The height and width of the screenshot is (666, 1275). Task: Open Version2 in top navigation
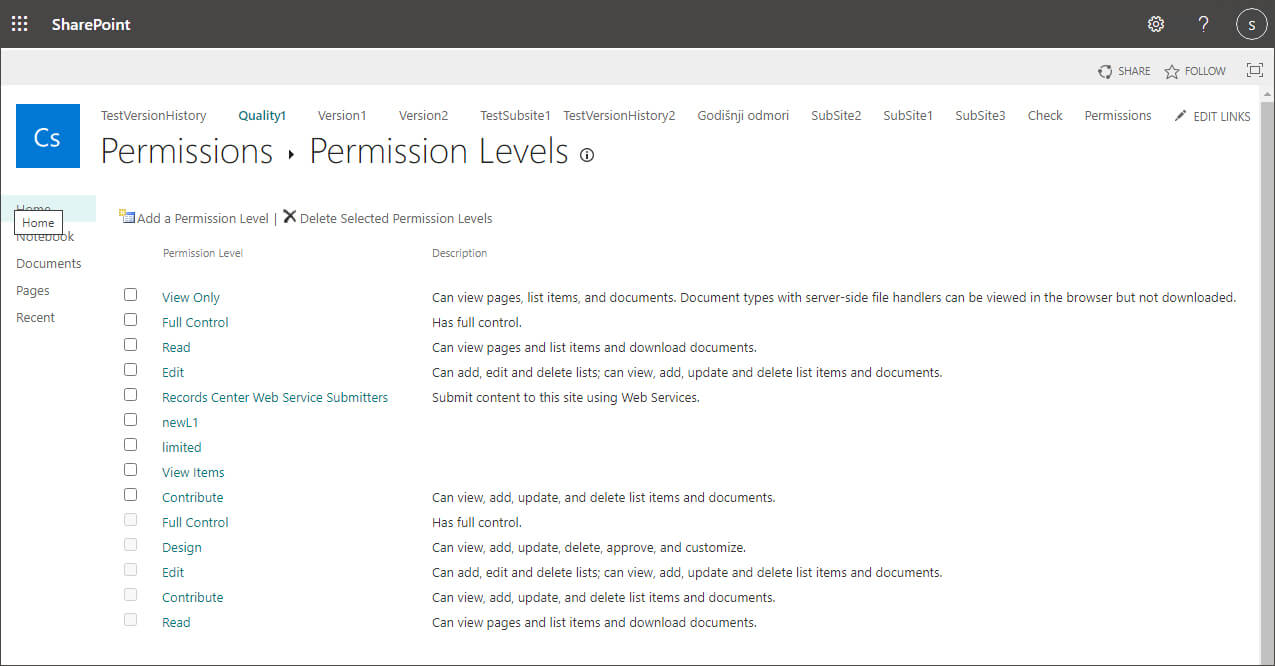click(423, 115)
